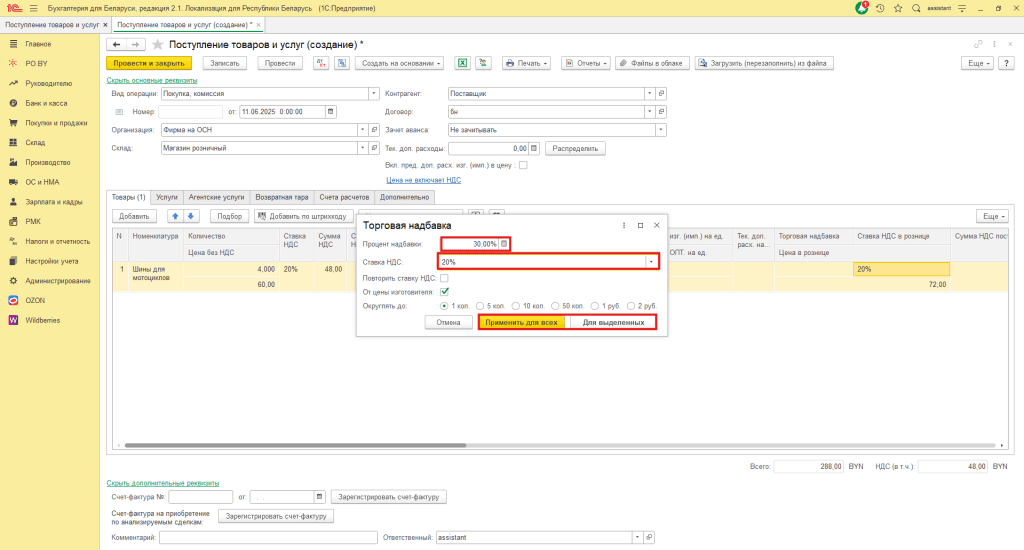The image size is (1024, 550).
Task: Toggle Повторить ставку НДС checkbox
Action: point(444,278)
